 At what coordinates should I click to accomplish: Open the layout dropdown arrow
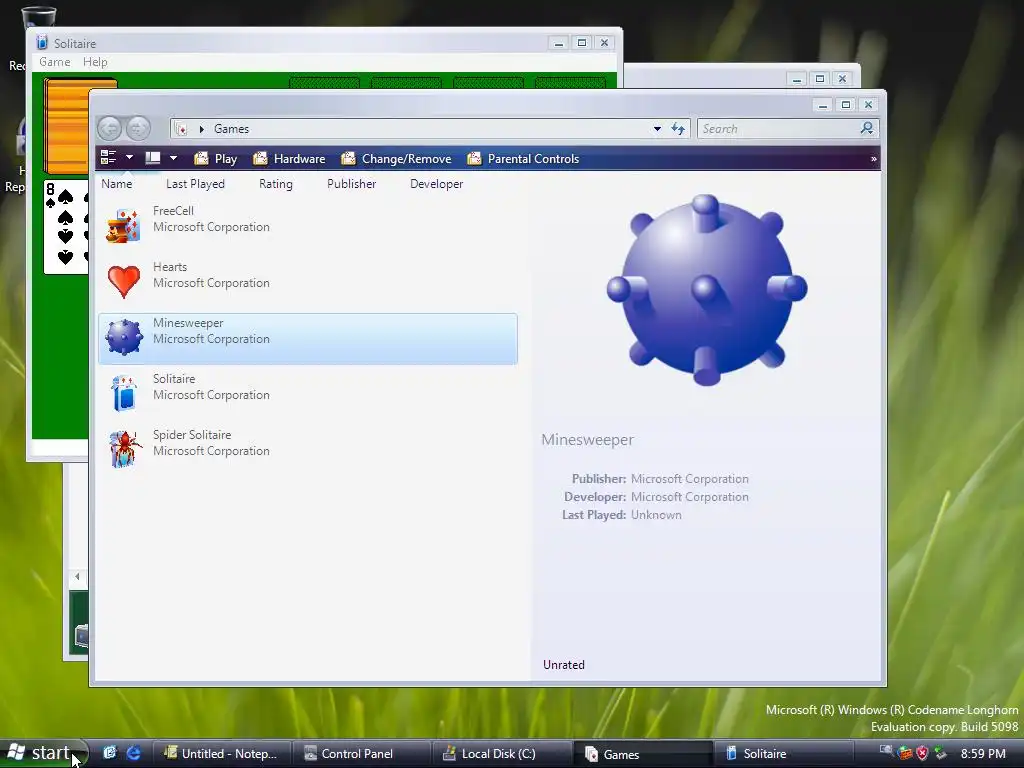[x=173, y=158]
